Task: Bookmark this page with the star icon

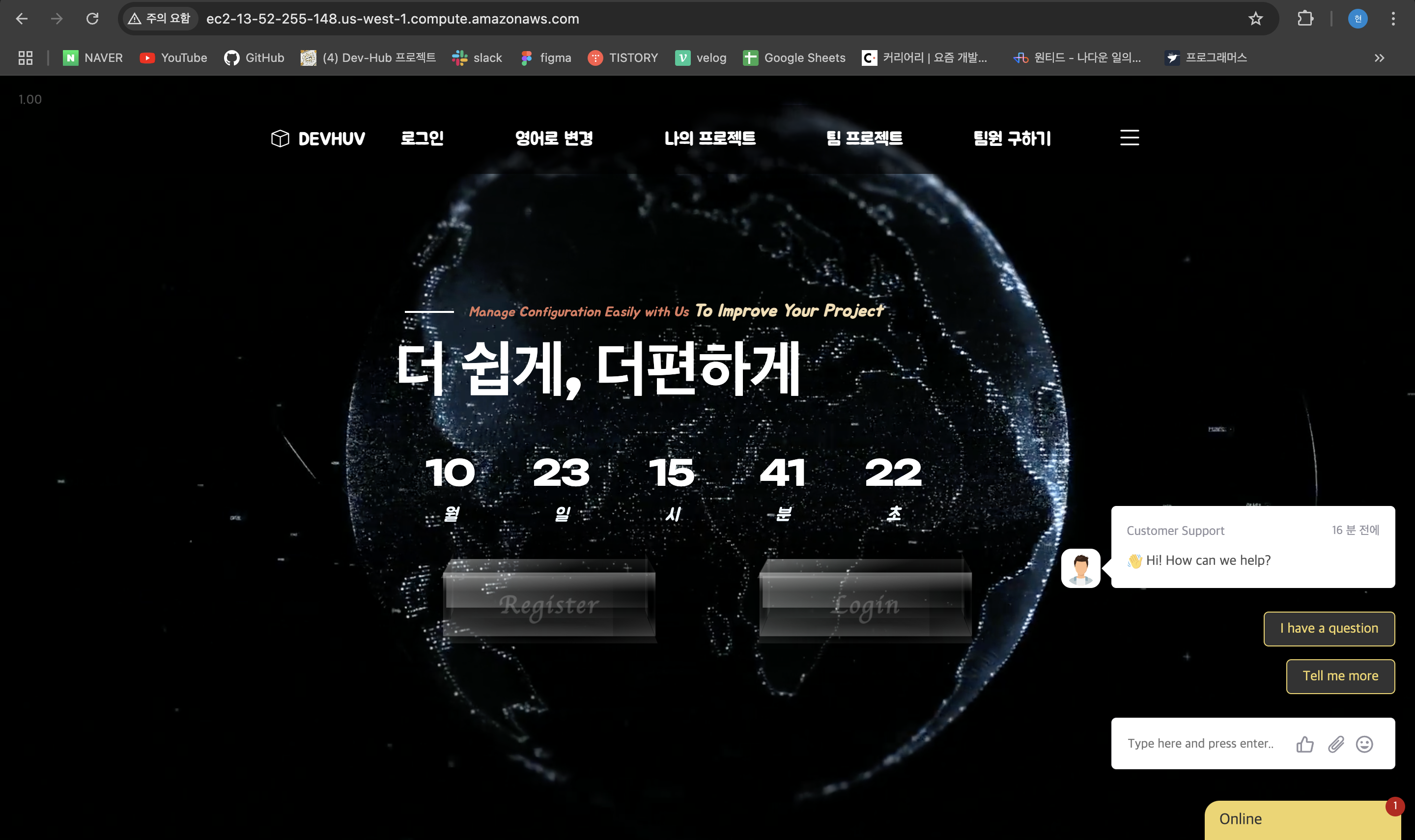Action: pyautogui.click(x=1255, y=19)
